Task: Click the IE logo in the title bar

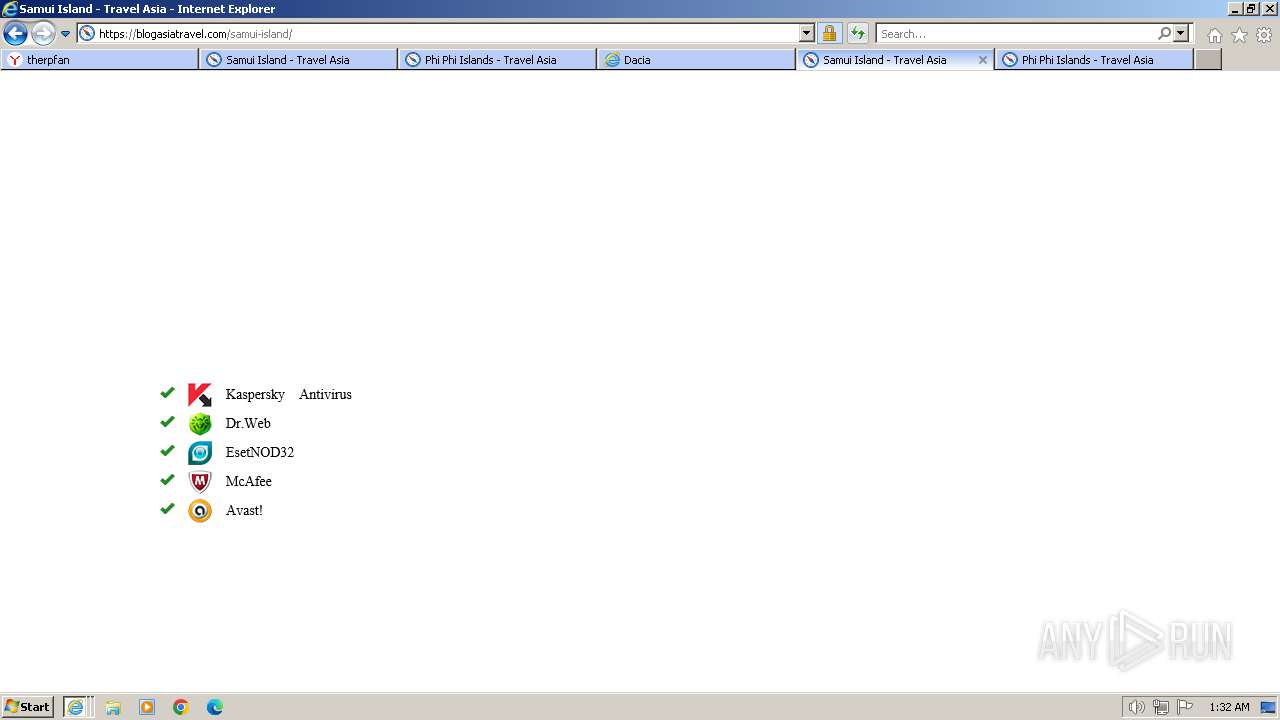Action: [x=10, y=9]
